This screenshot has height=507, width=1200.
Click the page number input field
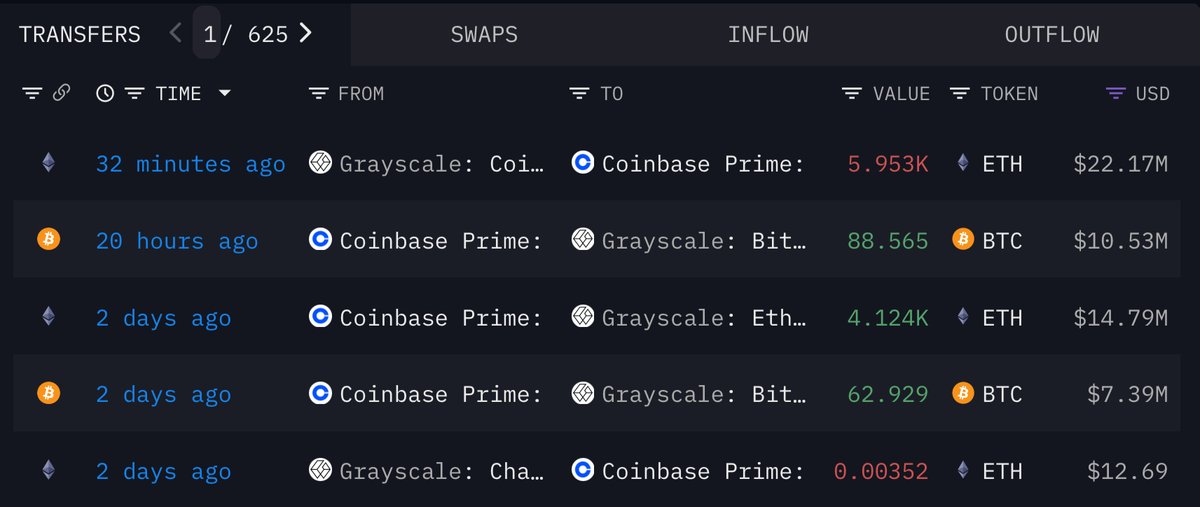[x=209, y=34]
